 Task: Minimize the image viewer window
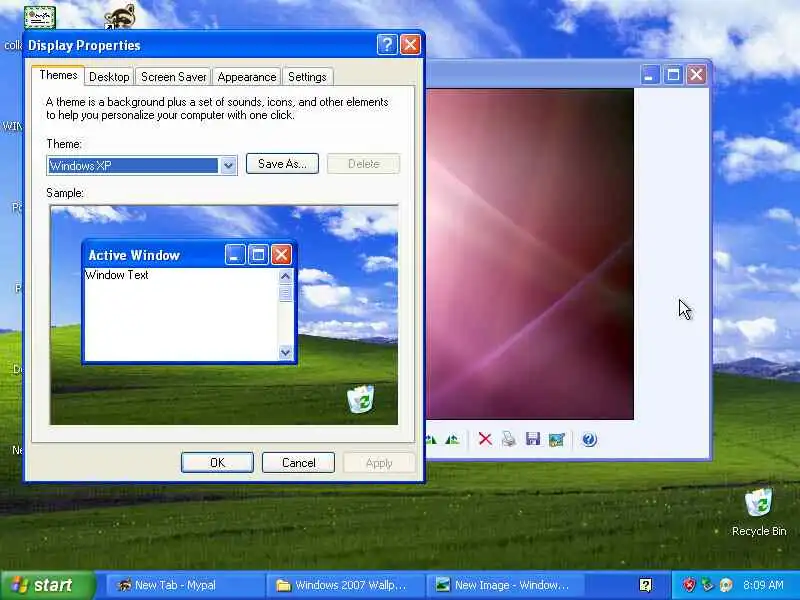[650, 75]
